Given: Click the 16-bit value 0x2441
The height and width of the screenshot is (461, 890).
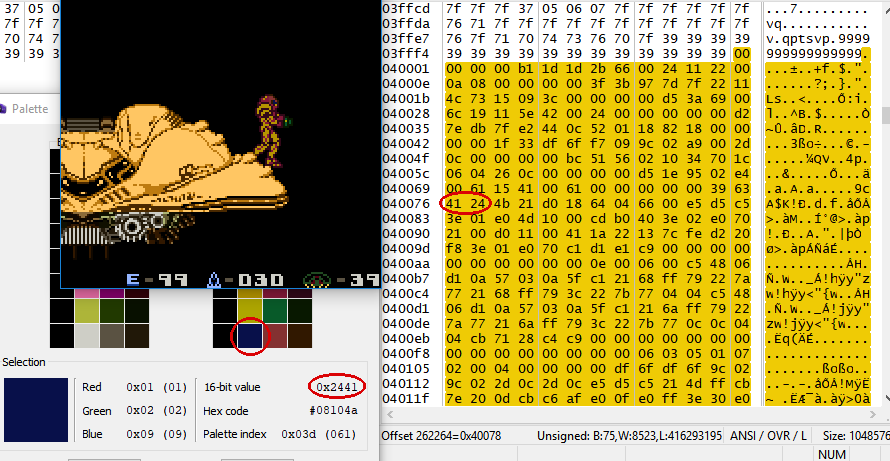Looking at the screenshot, I should point(337,387).
